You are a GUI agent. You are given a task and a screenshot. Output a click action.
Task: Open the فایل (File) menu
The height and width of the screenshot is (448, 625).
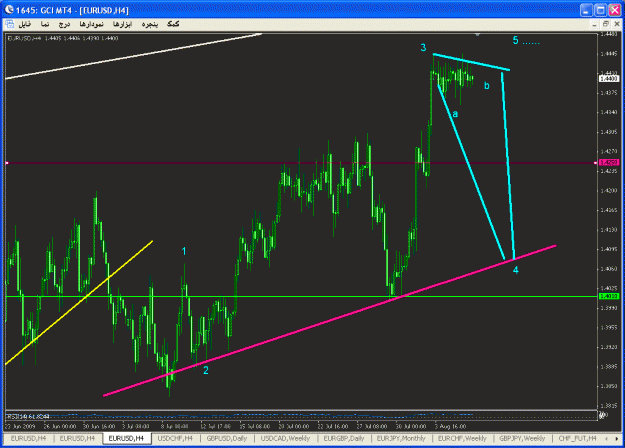pyautogui.click(x=25, y=24)
